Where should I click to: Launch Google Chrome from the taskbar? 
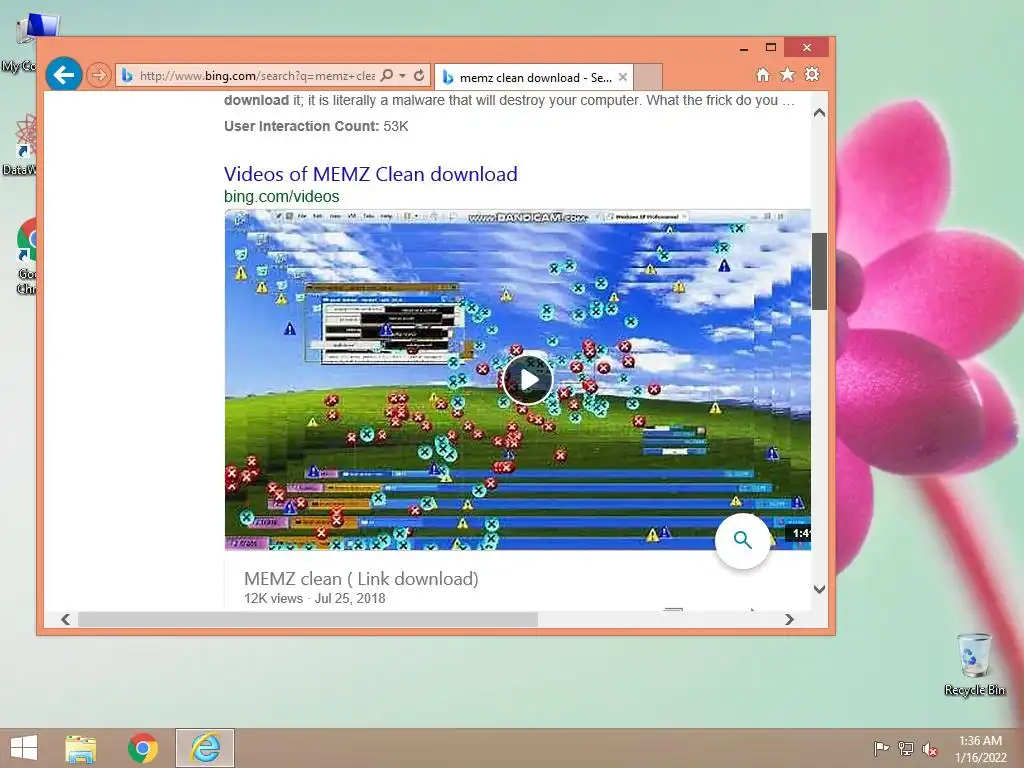pos(143,748)
